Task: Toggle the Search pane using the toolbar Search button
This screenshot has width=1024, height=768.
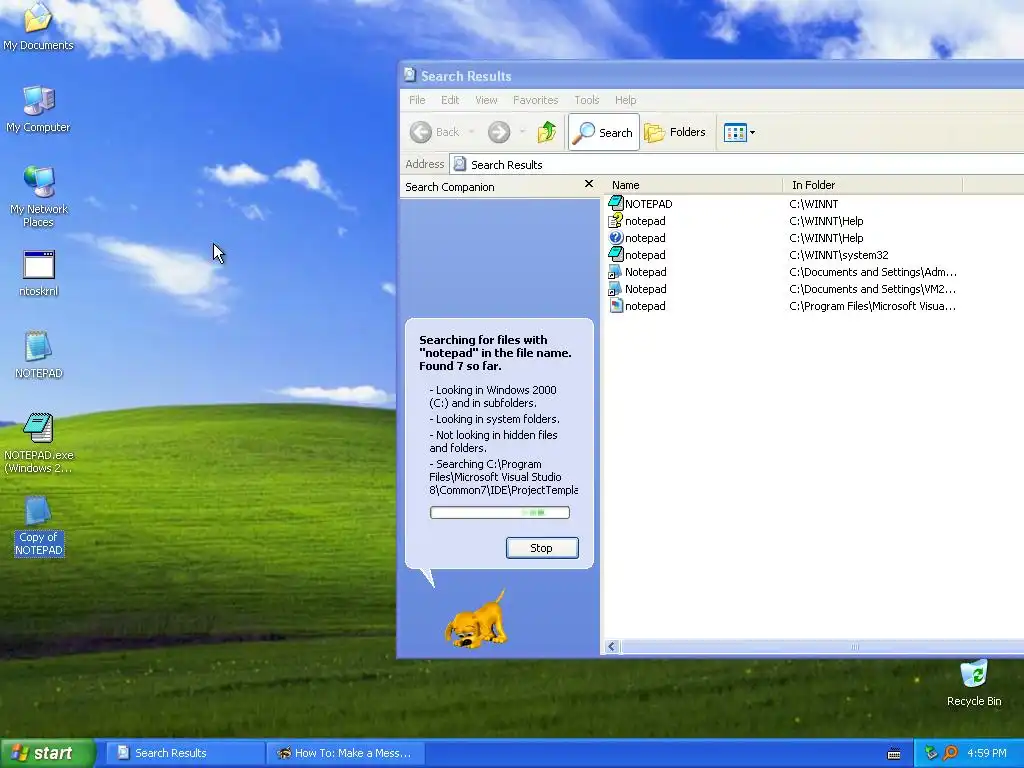Action: [x=603, y=132]
